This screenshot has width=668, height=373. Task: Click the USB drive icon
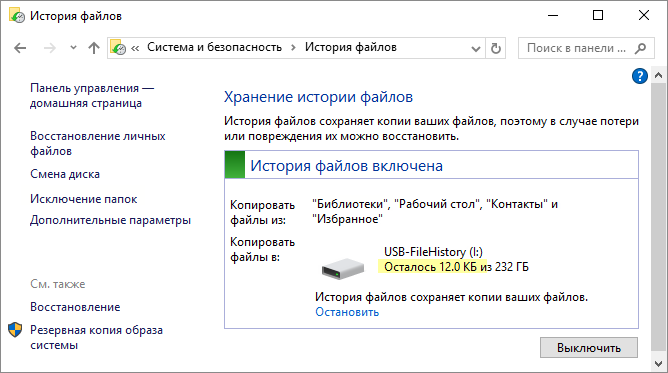point(343,268)
